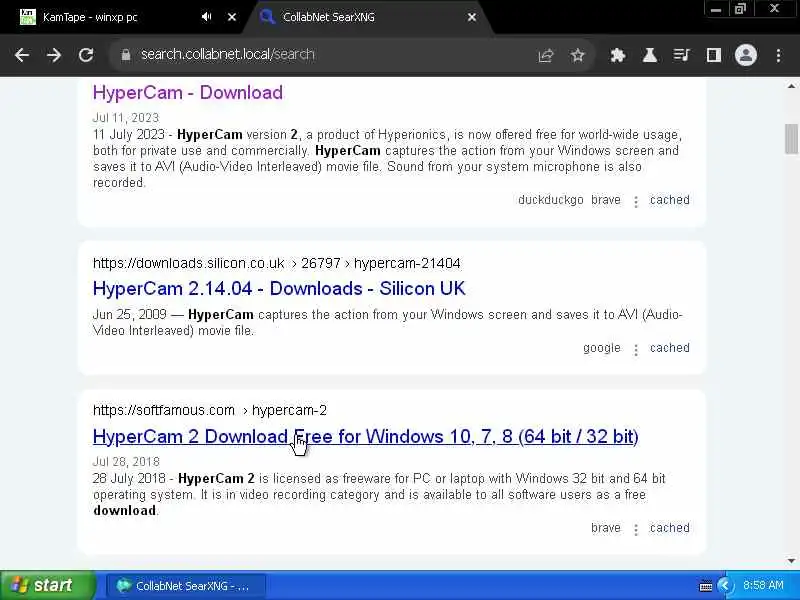Open the media controls icon

tap(681, 55)
